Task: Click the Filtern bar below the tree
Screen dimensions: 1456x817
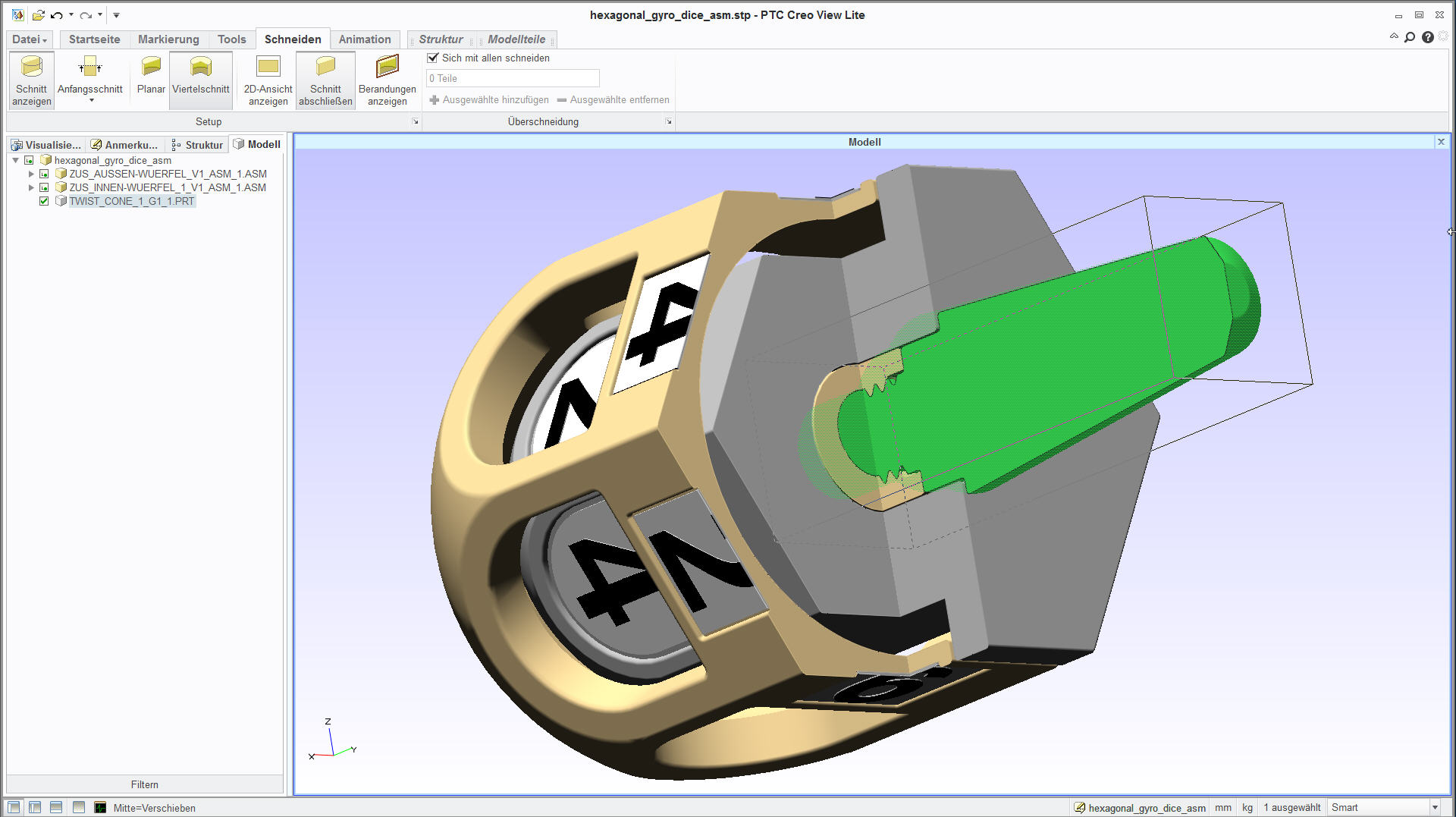Action: coord(144,784)
